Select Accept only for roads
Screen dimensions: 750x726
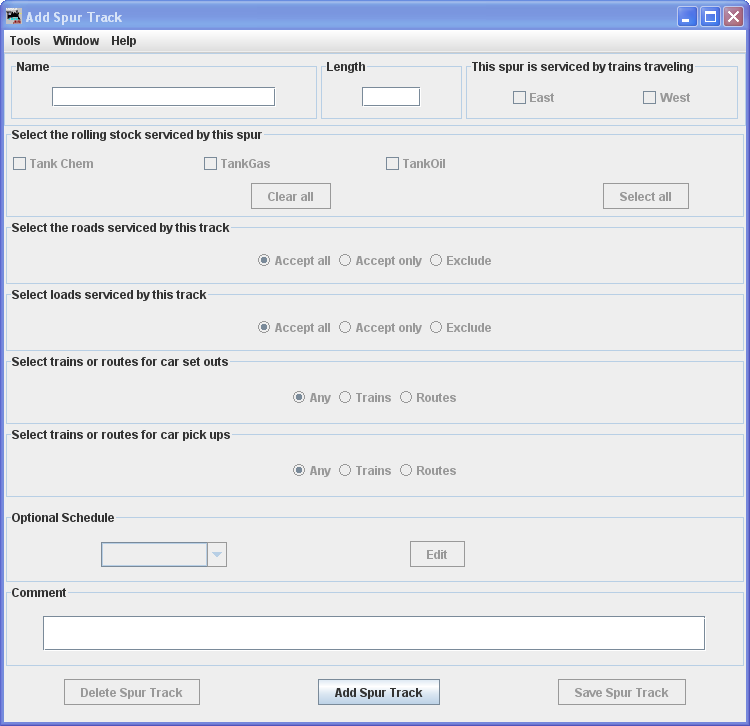tap(345, 261)
